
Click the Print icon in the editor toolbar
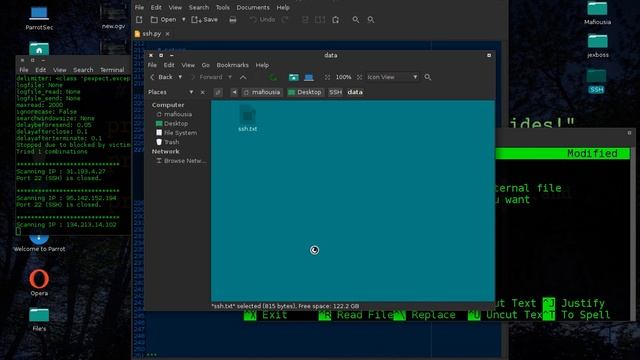point(233,20)
